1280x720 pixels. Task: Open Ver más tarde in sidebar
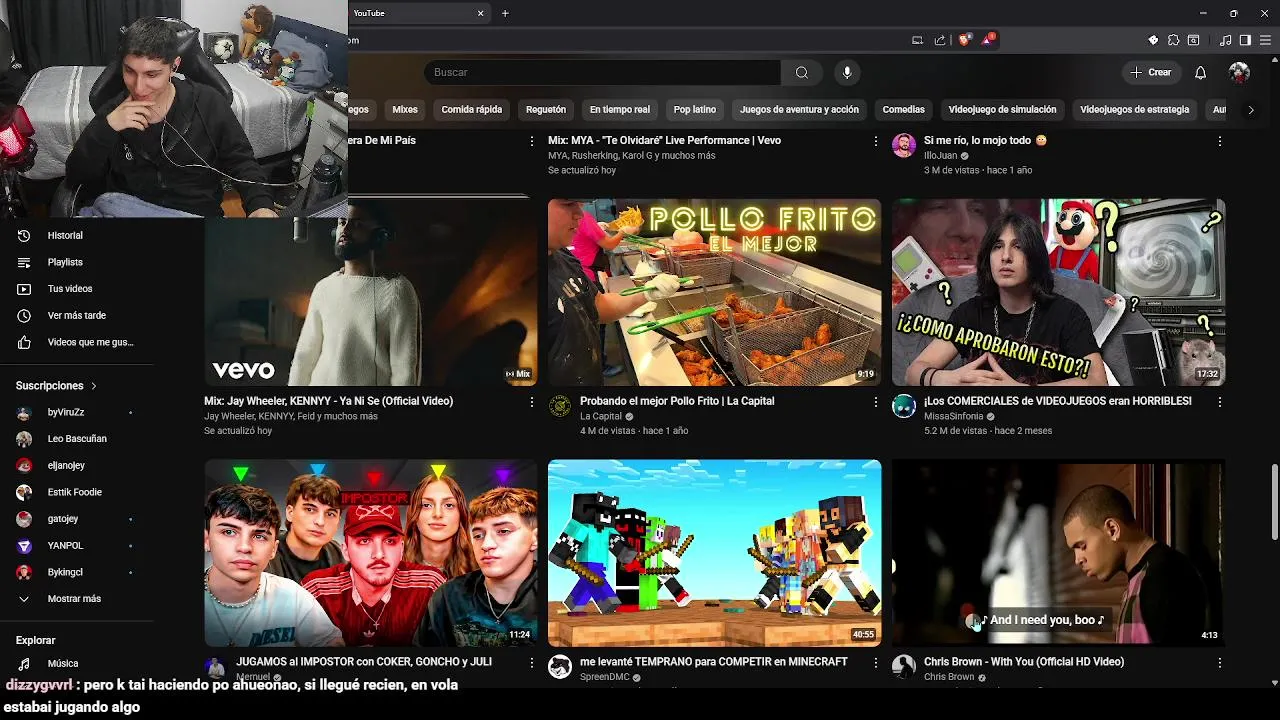coord(76,316)
